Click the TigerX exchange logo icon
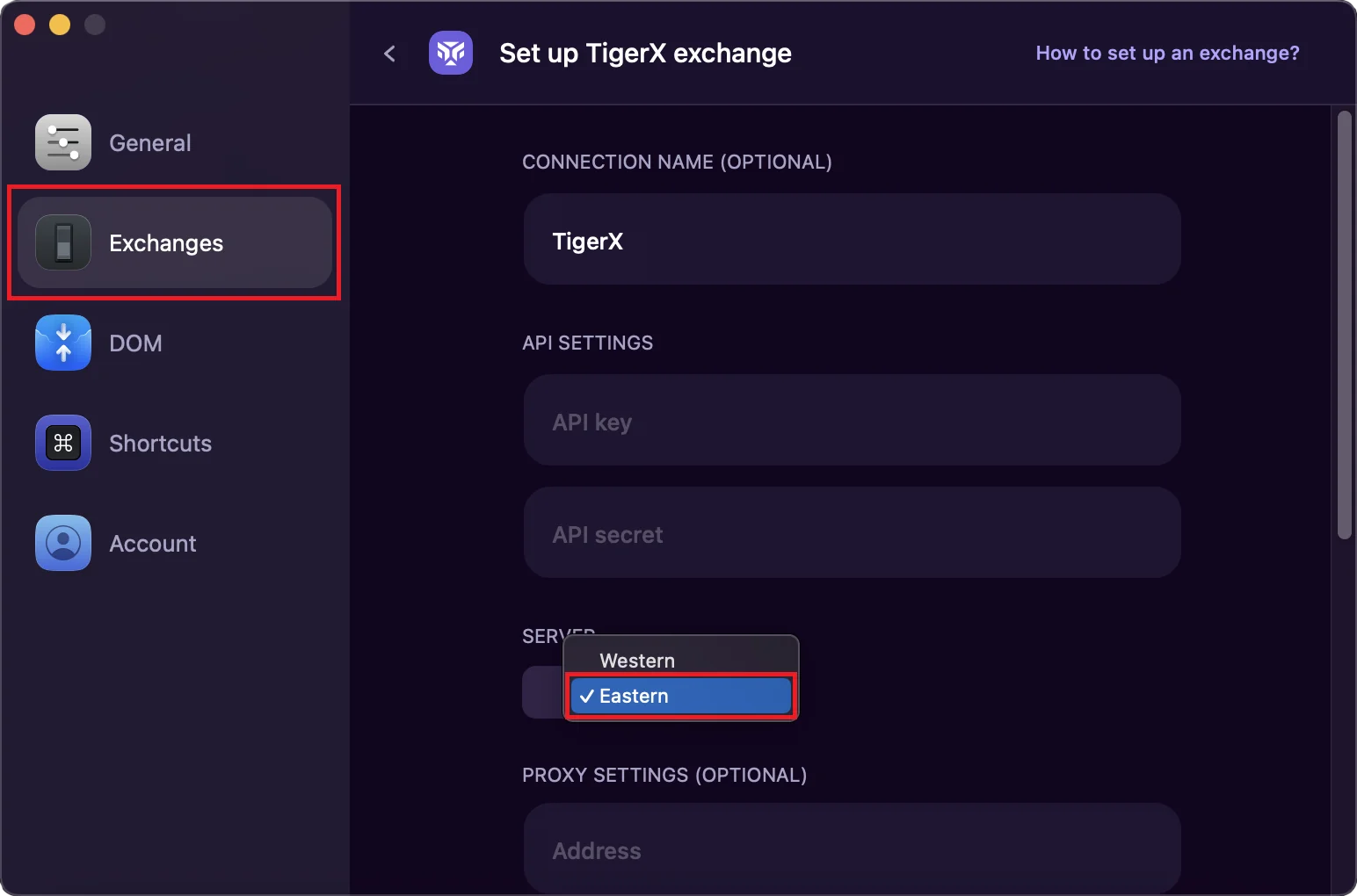This screenshot has height=896, width=1357. [451, 53]
